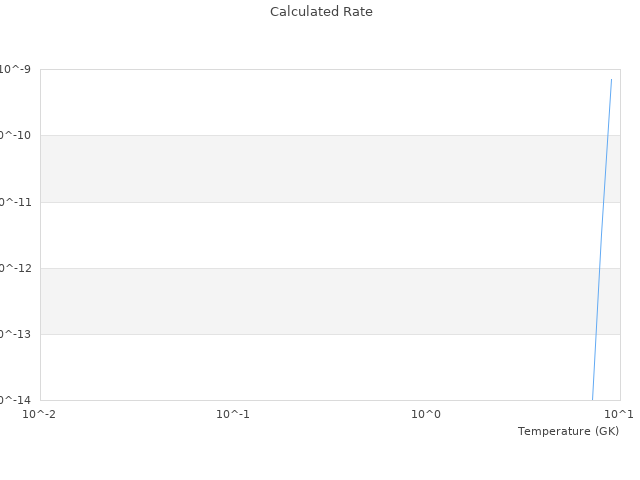Screen dimensions: 640x480
Task: Select the 10^-1 x-axis tick label
Action: coord(233,413)
